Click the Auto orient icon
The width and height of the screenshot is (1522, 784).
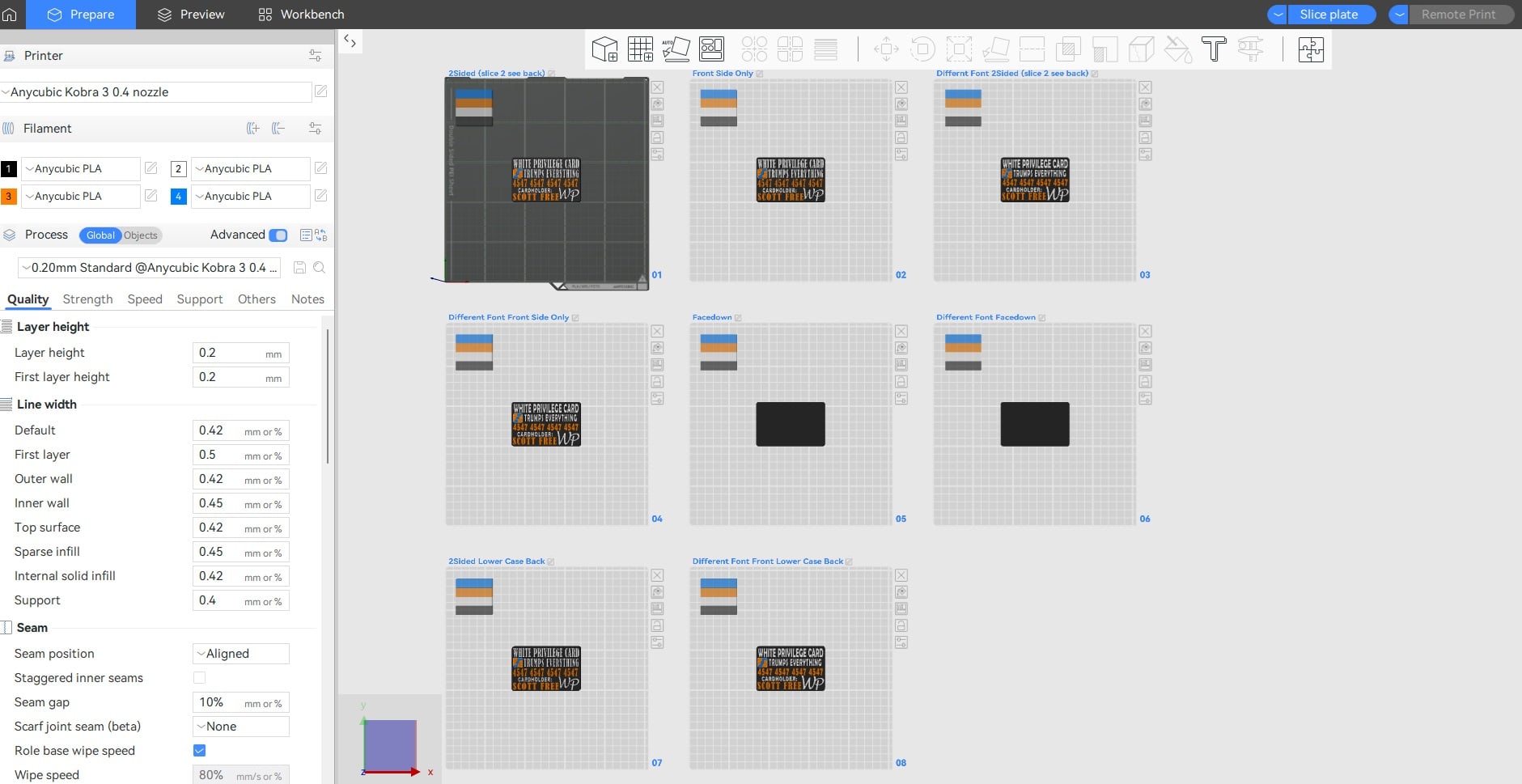676,49
